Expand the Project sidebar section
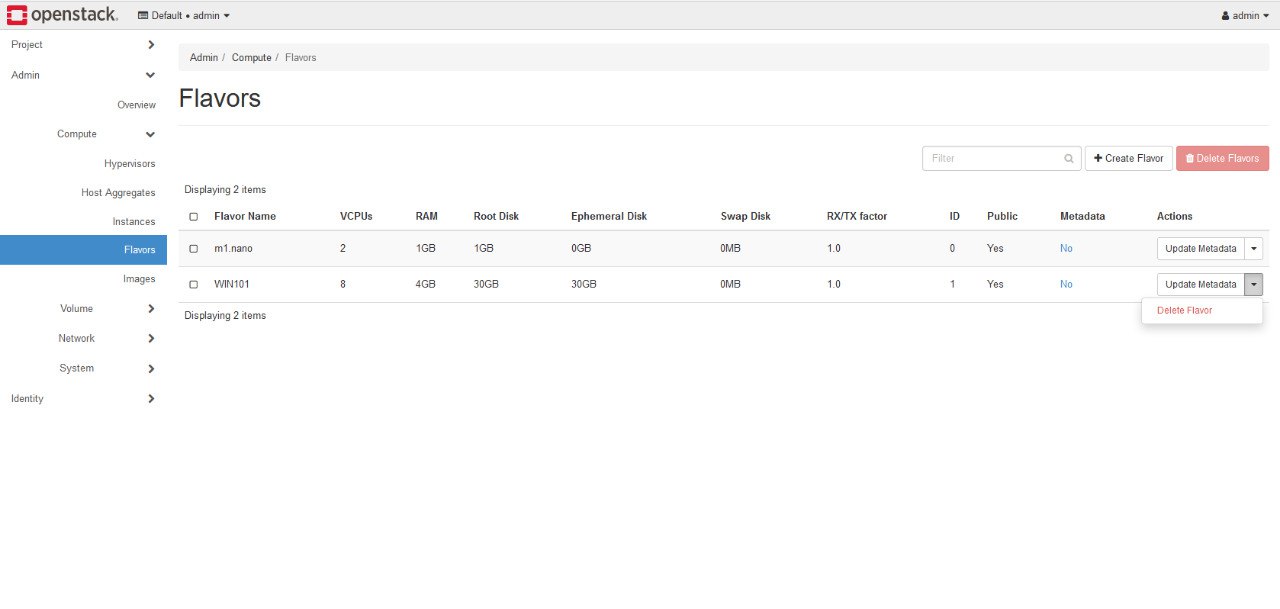The image size is (1280, 609). (150, 45)
